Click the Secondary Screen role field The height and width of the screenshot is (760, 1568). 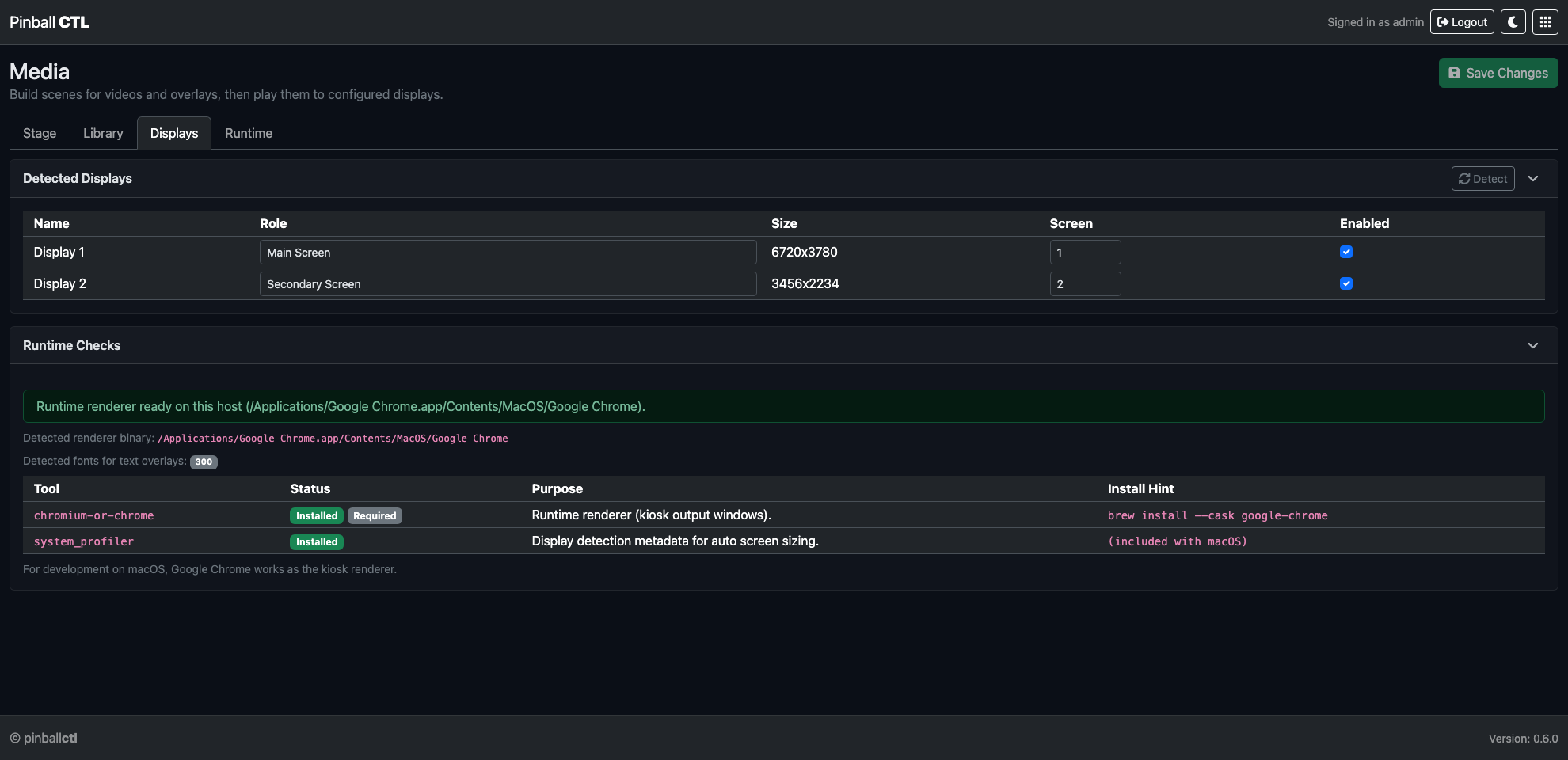coord(508,284)
